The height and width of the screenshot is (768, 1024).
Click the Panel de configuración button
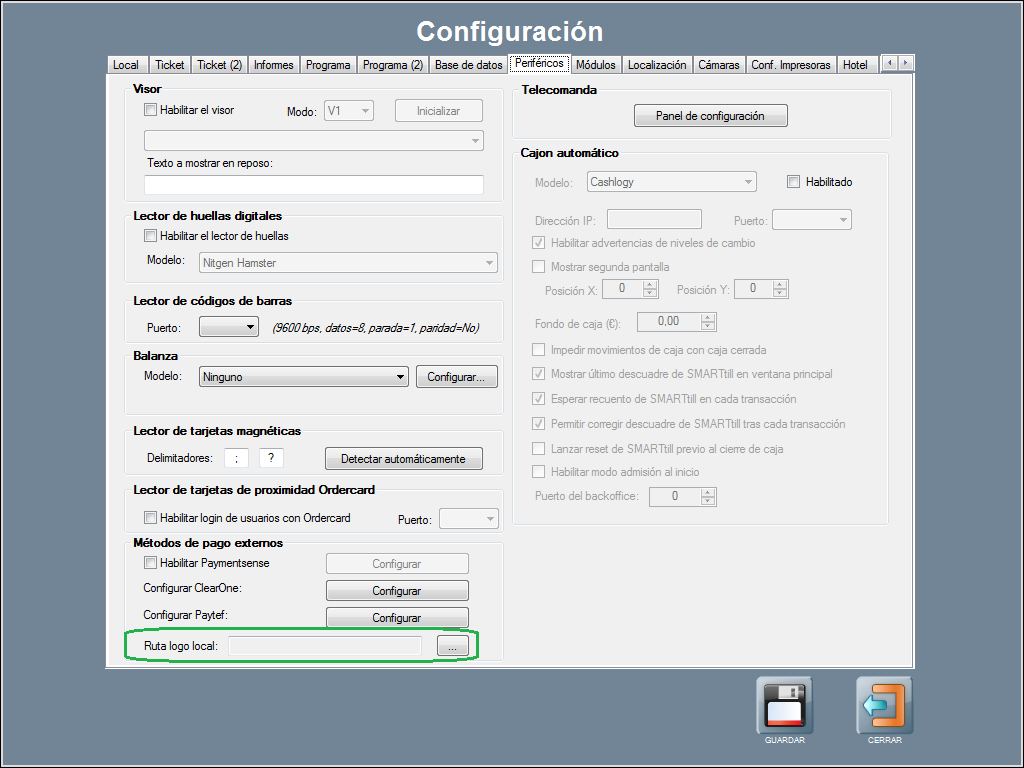710,116
